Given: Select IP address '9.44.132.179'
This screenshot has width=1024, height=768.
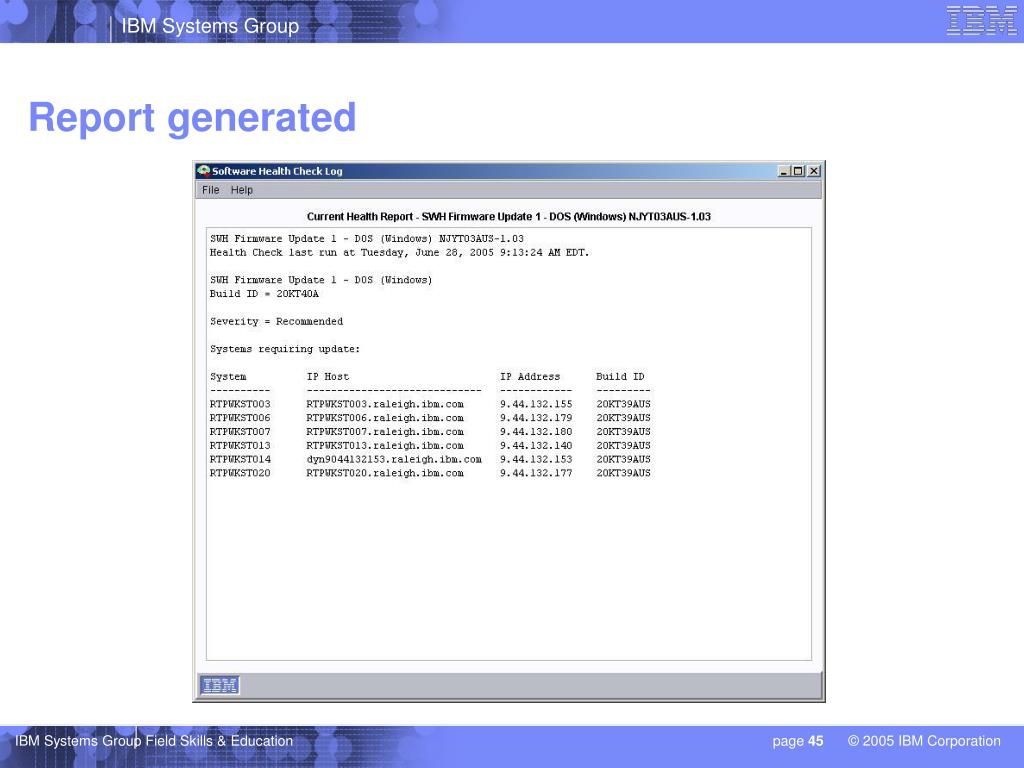Looking at the screenshot, I should (536, 418).
